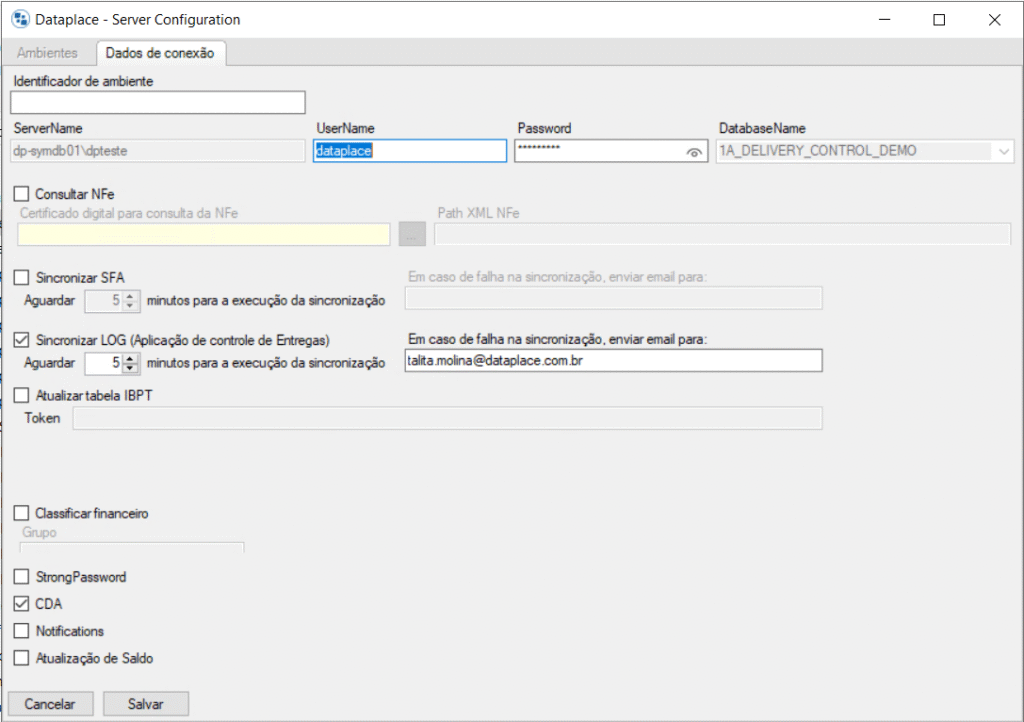Click the LOG failure email address field
The height and width of the screenshot is (722, 1024).
[x=613, y=361]
